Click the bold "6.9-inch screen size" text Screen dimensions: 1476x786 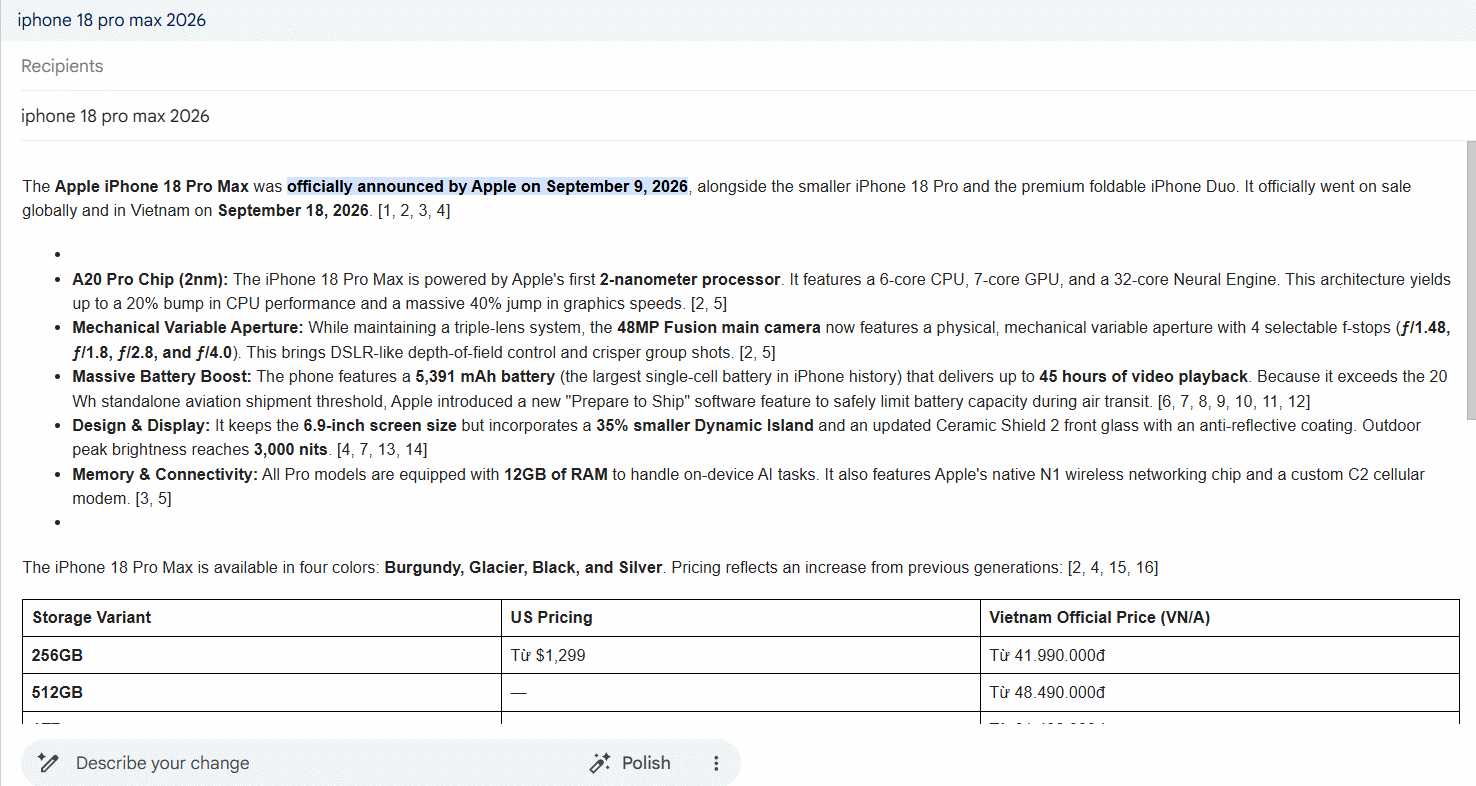380,425
